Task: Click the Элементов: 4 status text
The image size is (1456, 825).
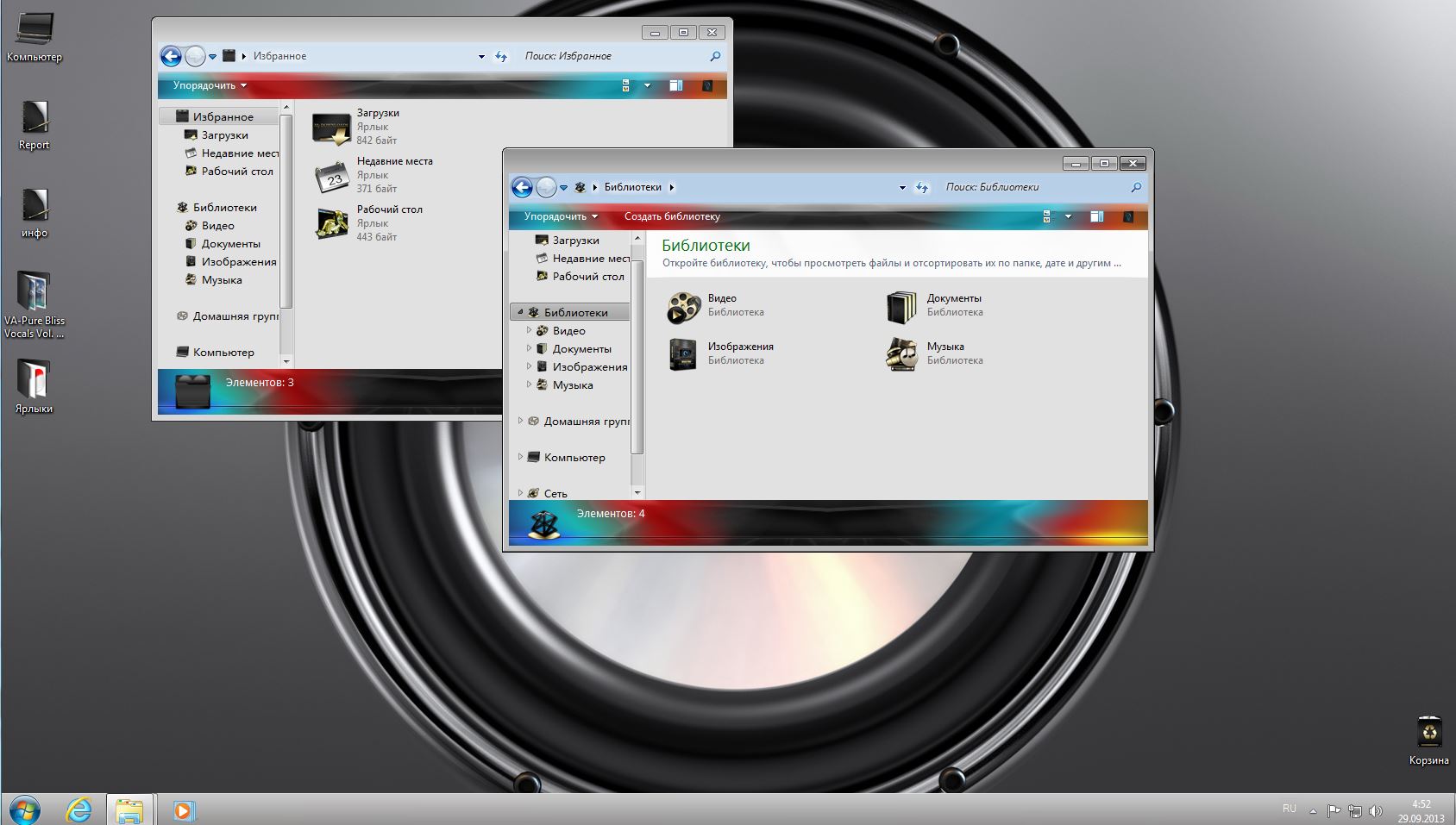Action: click(x=611, y=514)
